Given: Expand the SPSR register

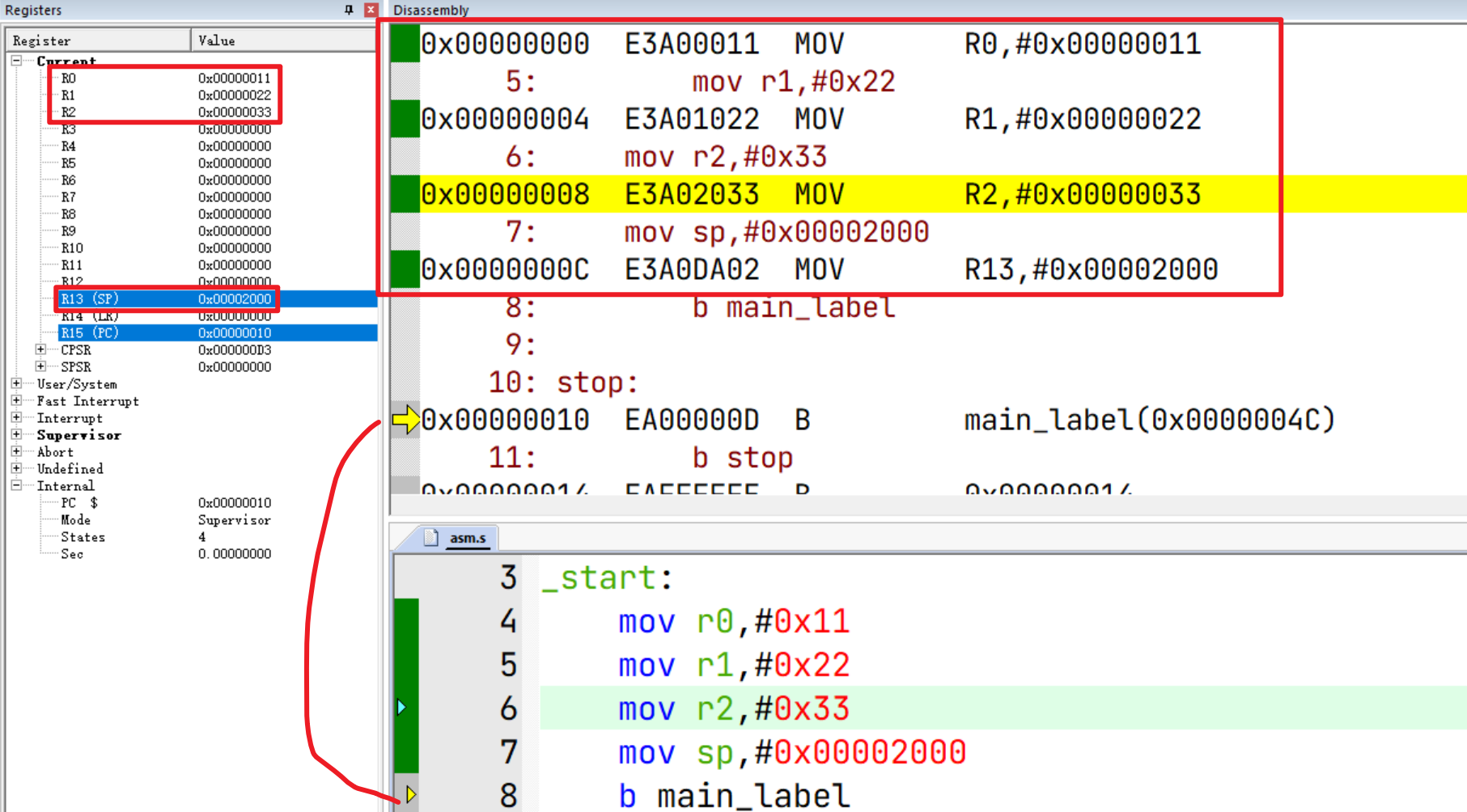Looking at the screenshot, I should (x=40, y=366).
